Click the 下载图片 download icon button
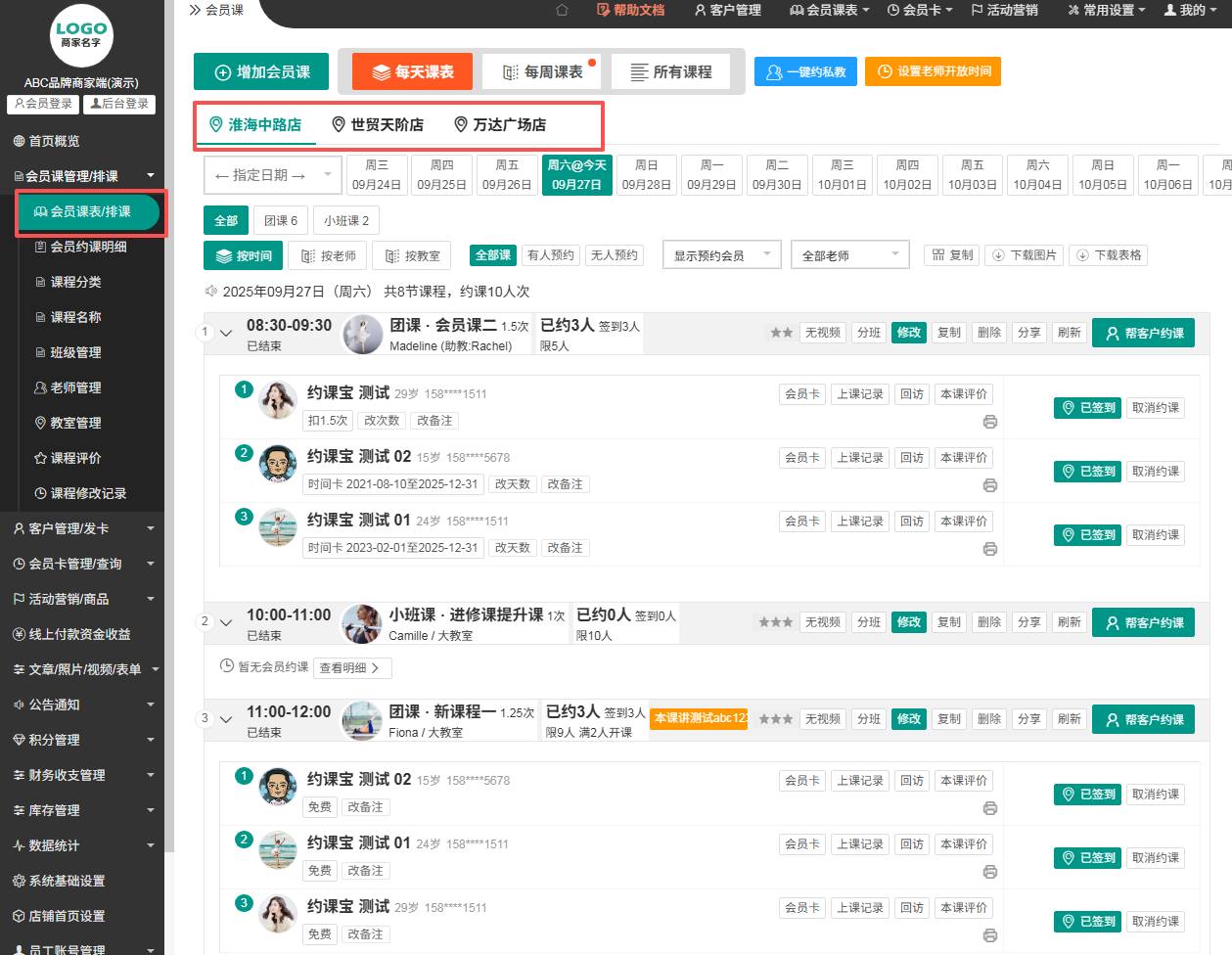Viewport: 1232px width, 955px height. click(x=1025, y=255)
